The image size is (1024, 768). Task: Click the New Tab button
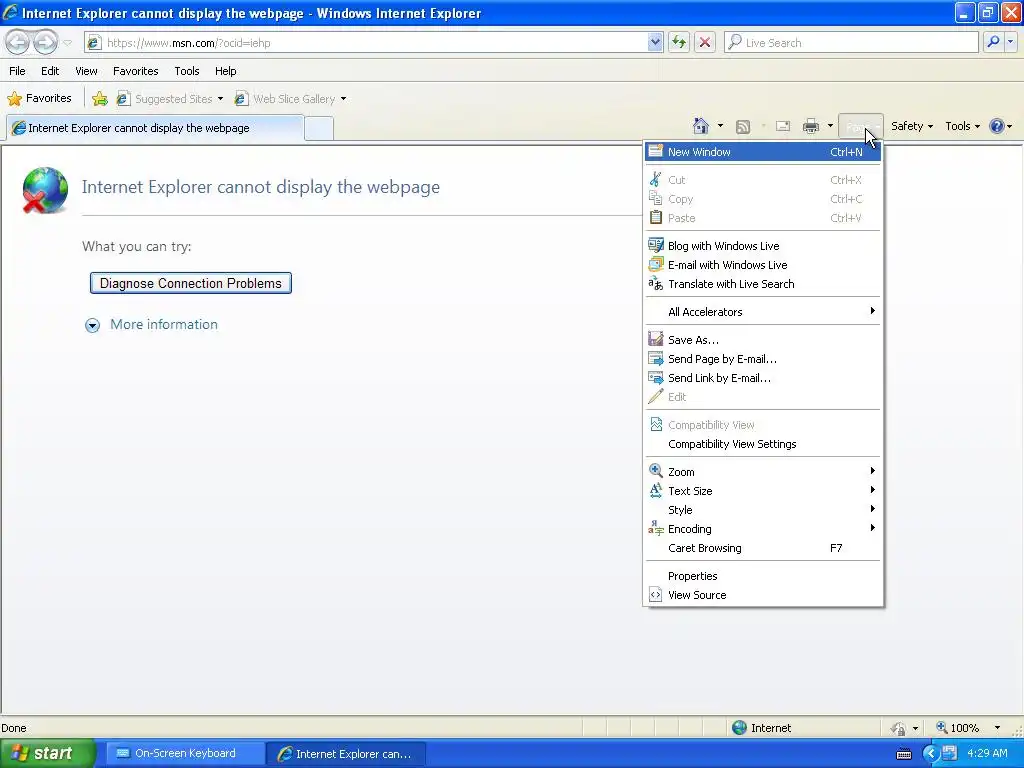coord(319,128)
